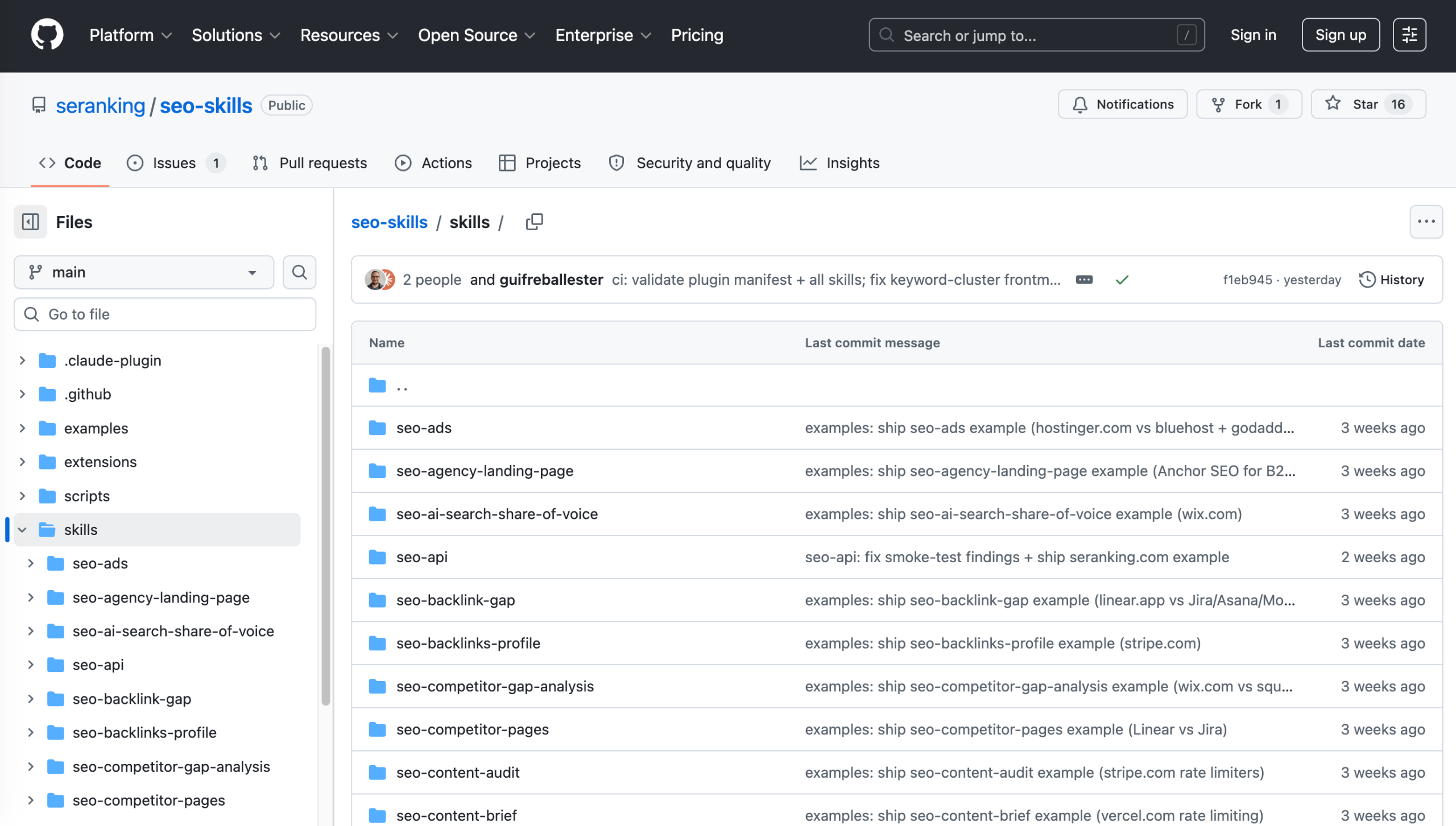Switch to the Insights tab
Screen dimensions: 1456x826
pos(839,163)
